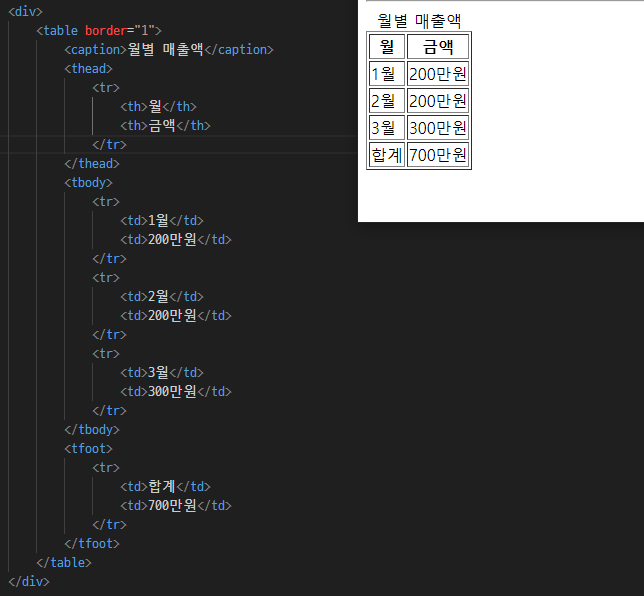
Task: Click the <tr> tag directly under <tfoot>
Action: pyautogui.click(x=106, y=467)
